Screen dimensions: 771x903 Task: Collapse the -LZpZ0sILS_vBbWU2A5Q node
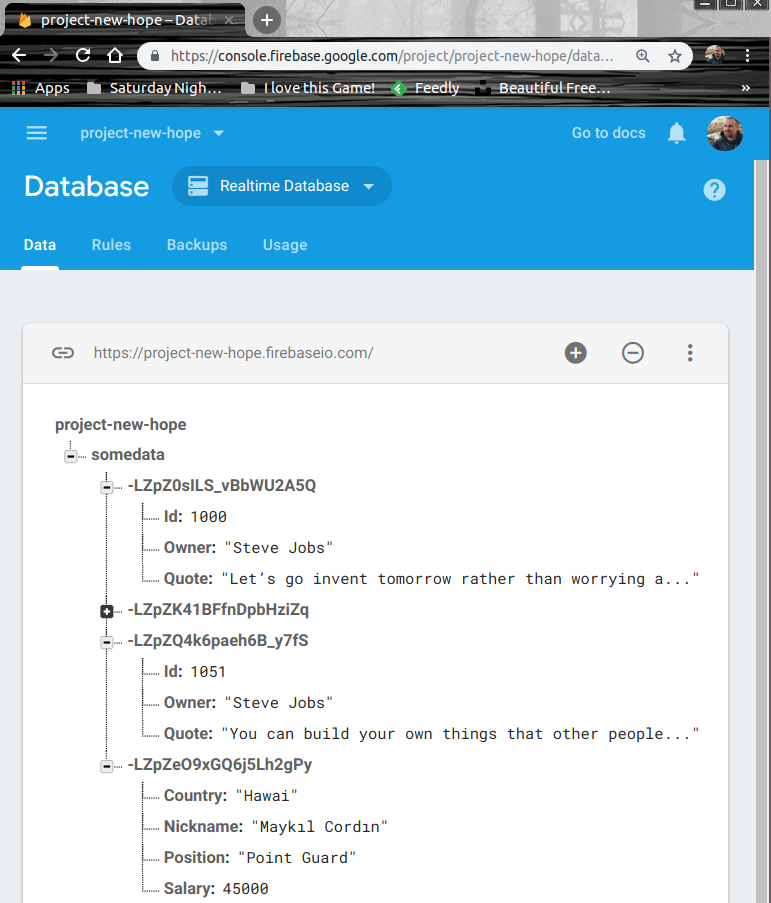click(x=107, y=487)
